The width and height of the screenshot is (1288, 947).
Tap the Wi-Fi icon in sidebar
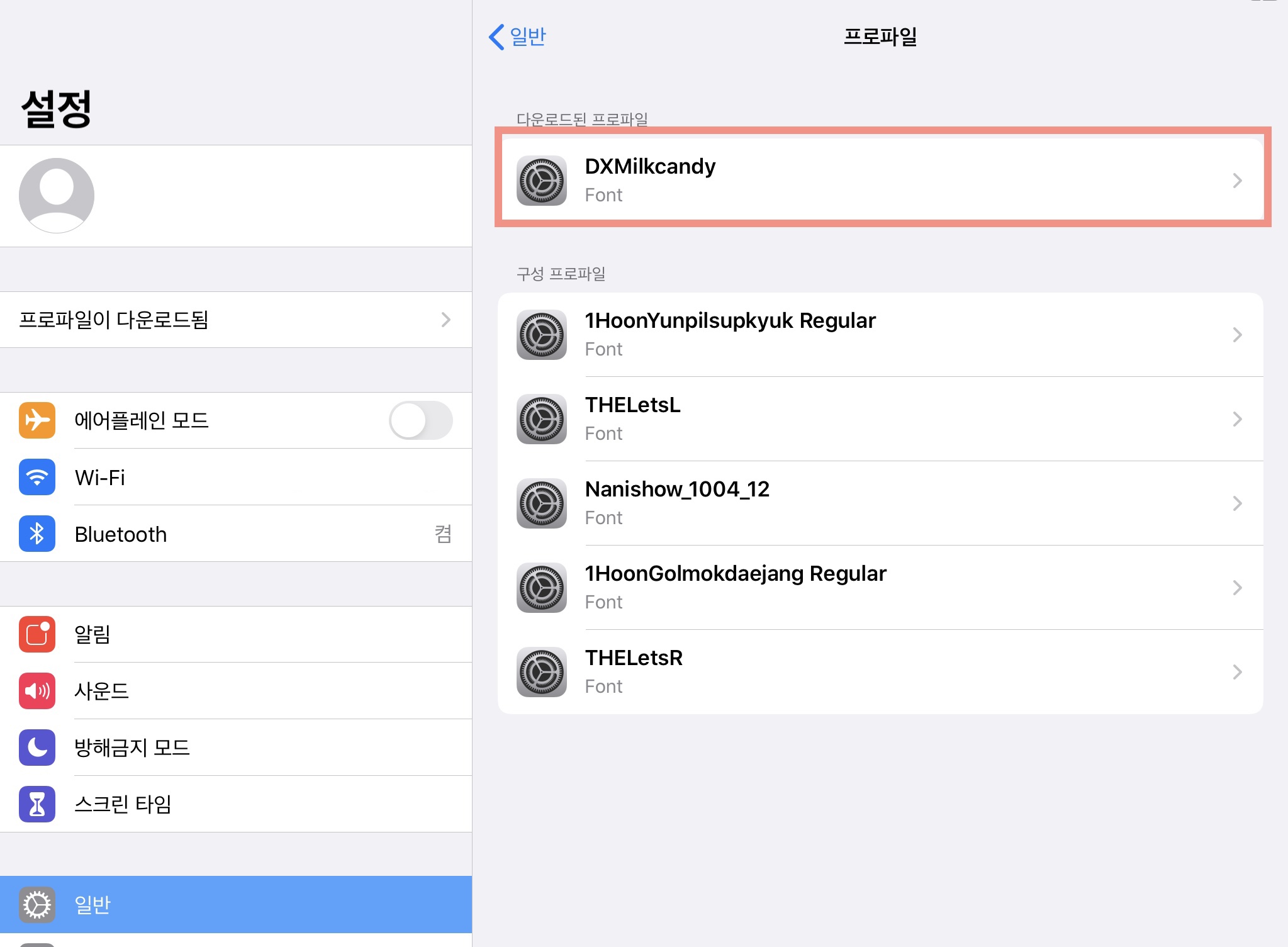[37, 477]
